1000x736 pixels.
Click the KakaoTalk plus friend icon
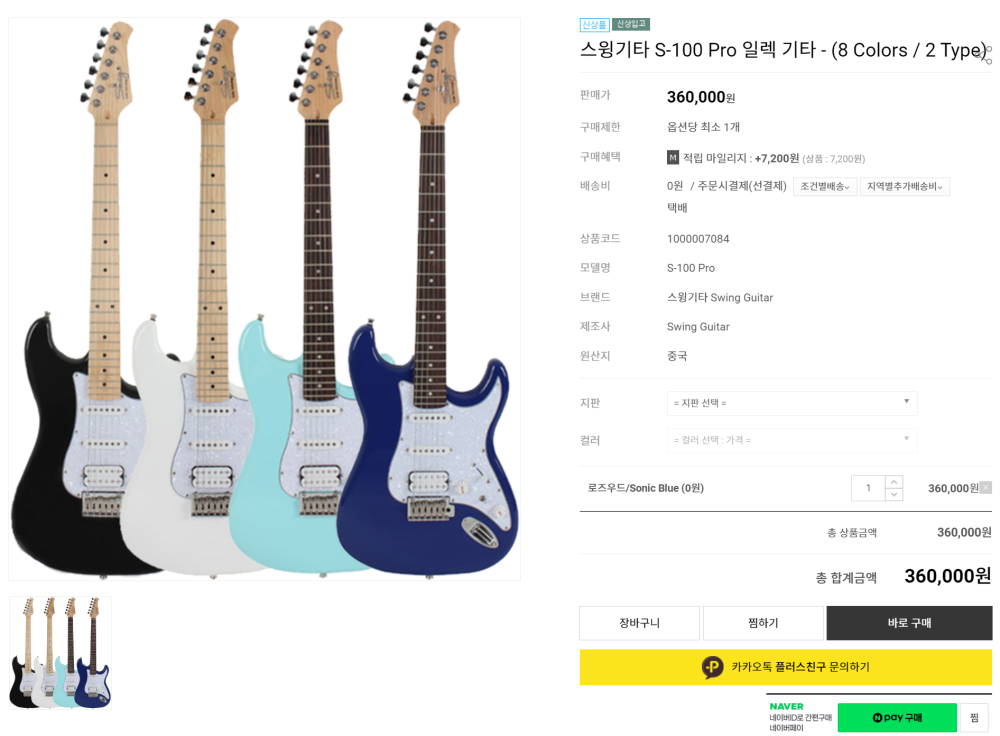click(x=712, y=667)
